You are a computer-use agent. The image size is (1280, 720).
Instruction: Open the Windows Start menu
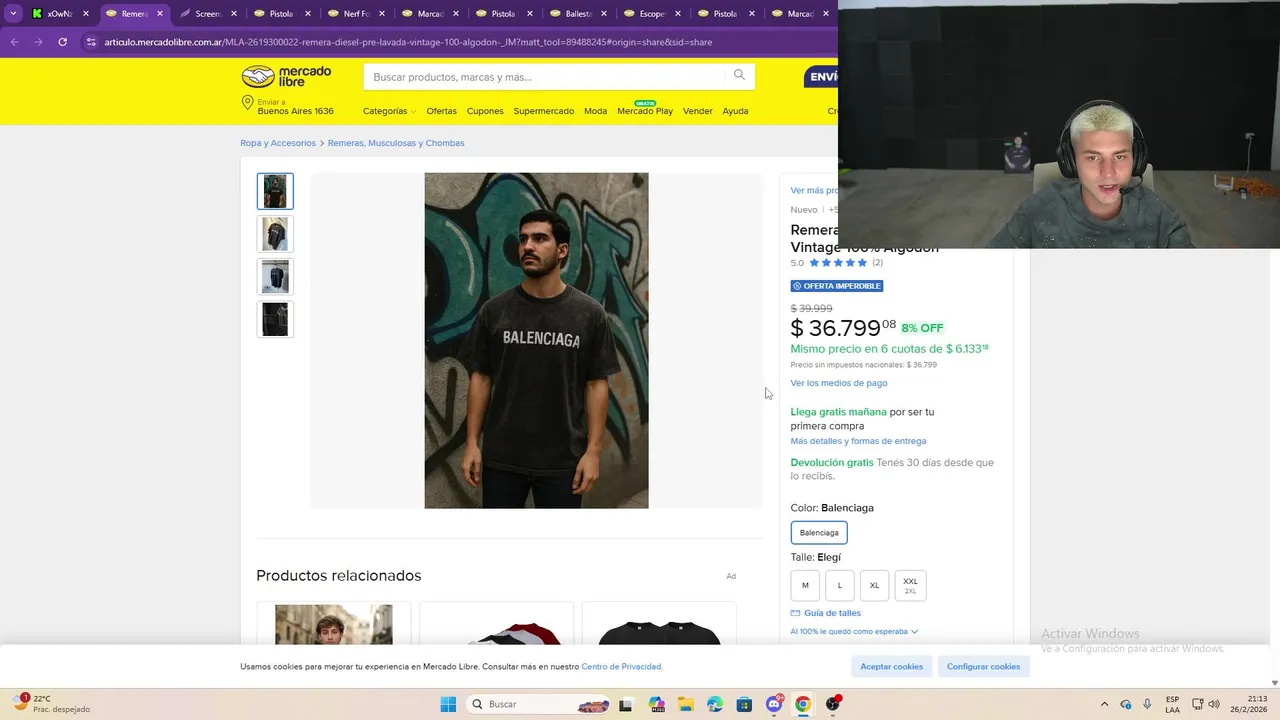pos(448,704)
